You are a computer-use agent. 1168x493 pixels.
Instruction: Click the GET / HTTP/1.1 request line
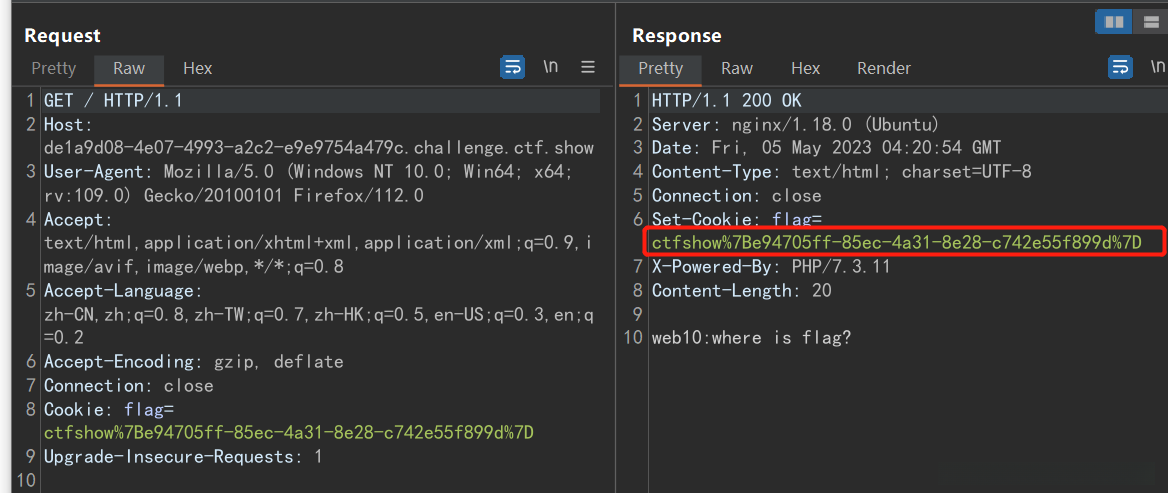click(113, 101)
